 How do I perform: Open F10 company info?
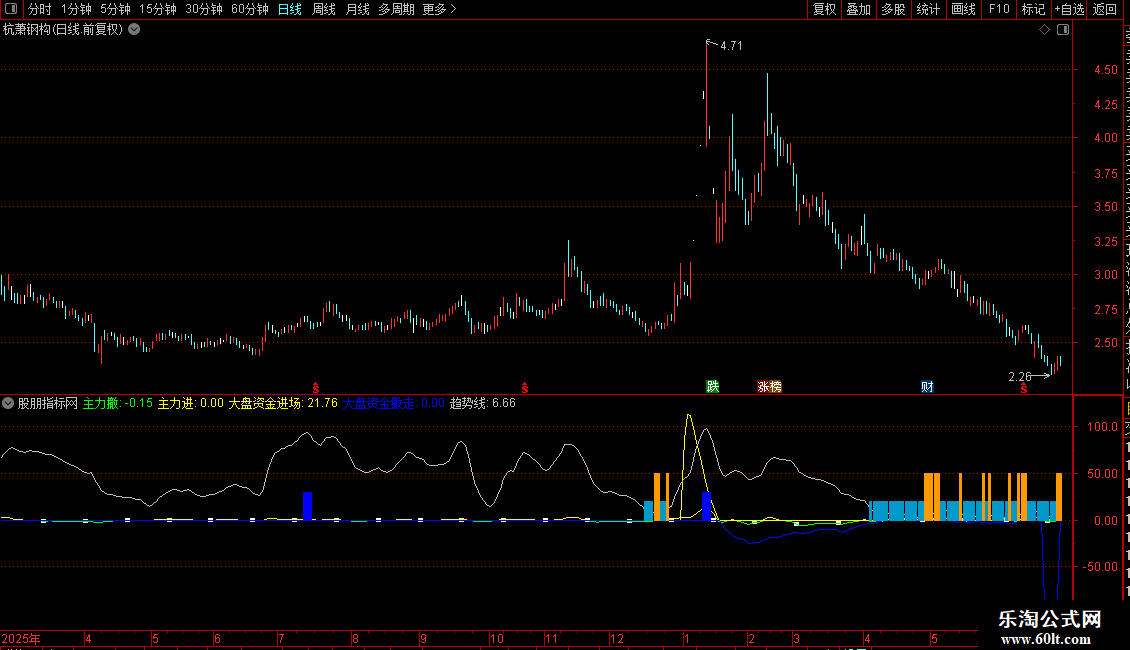(999, 9)
